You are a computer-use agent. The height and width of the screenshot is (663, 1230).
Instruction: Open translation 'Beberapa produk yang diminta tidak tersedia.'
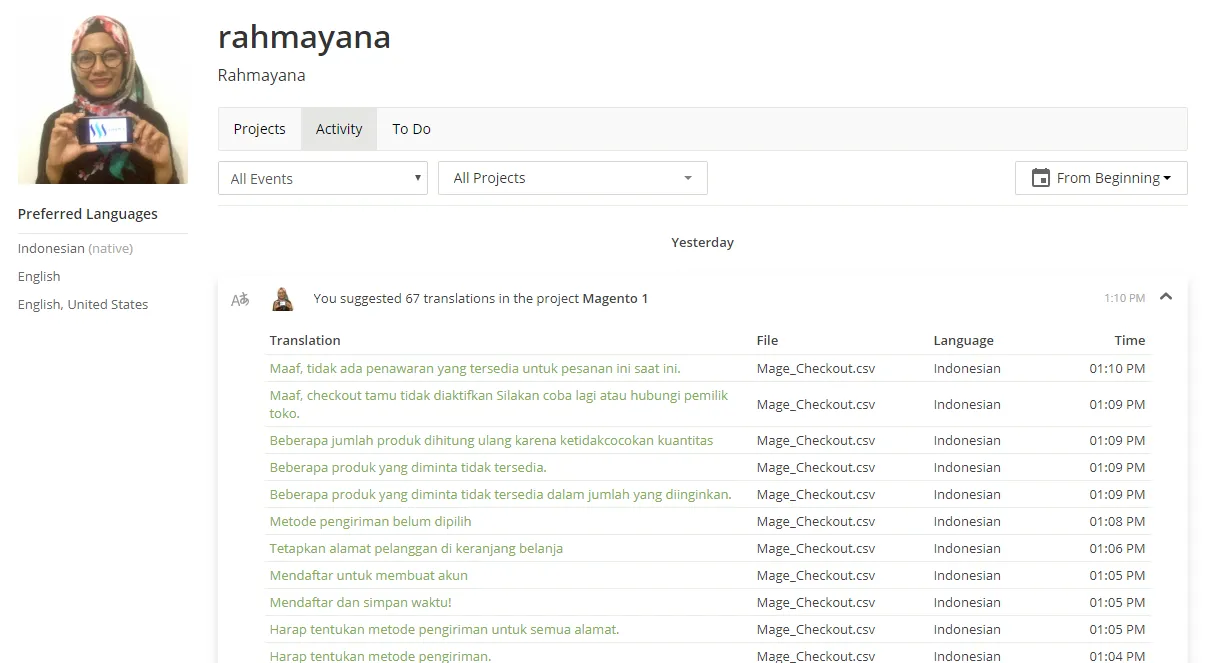click(x=408, y=467)
